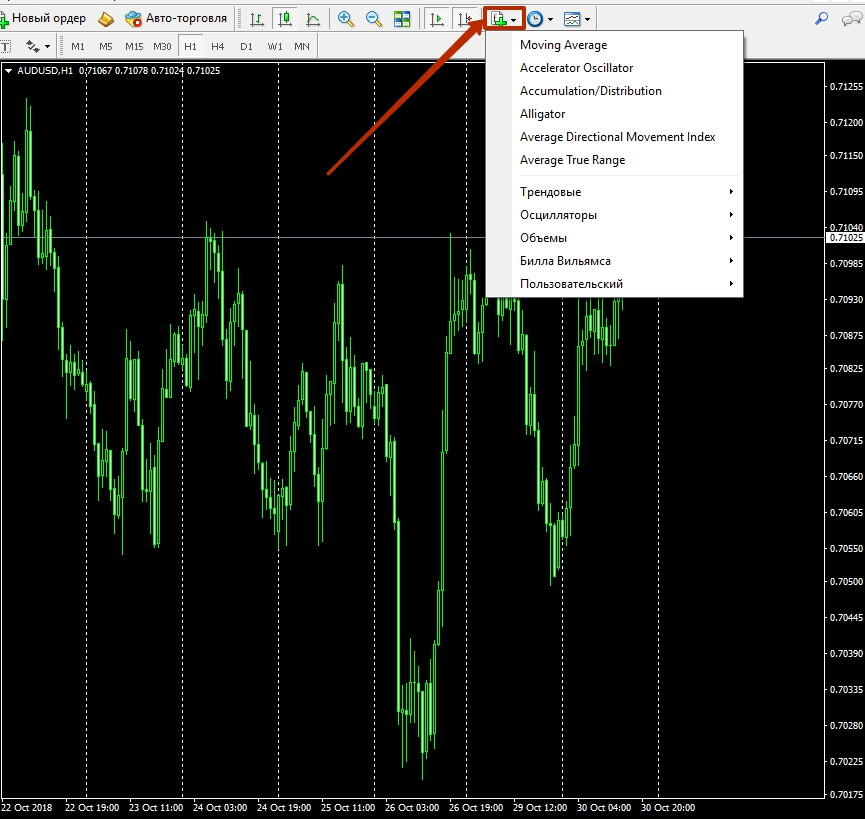865x819 pixels.
Task: Switch chart to candlestick mode
Action: pyautogui.click(x=286, y=18)
